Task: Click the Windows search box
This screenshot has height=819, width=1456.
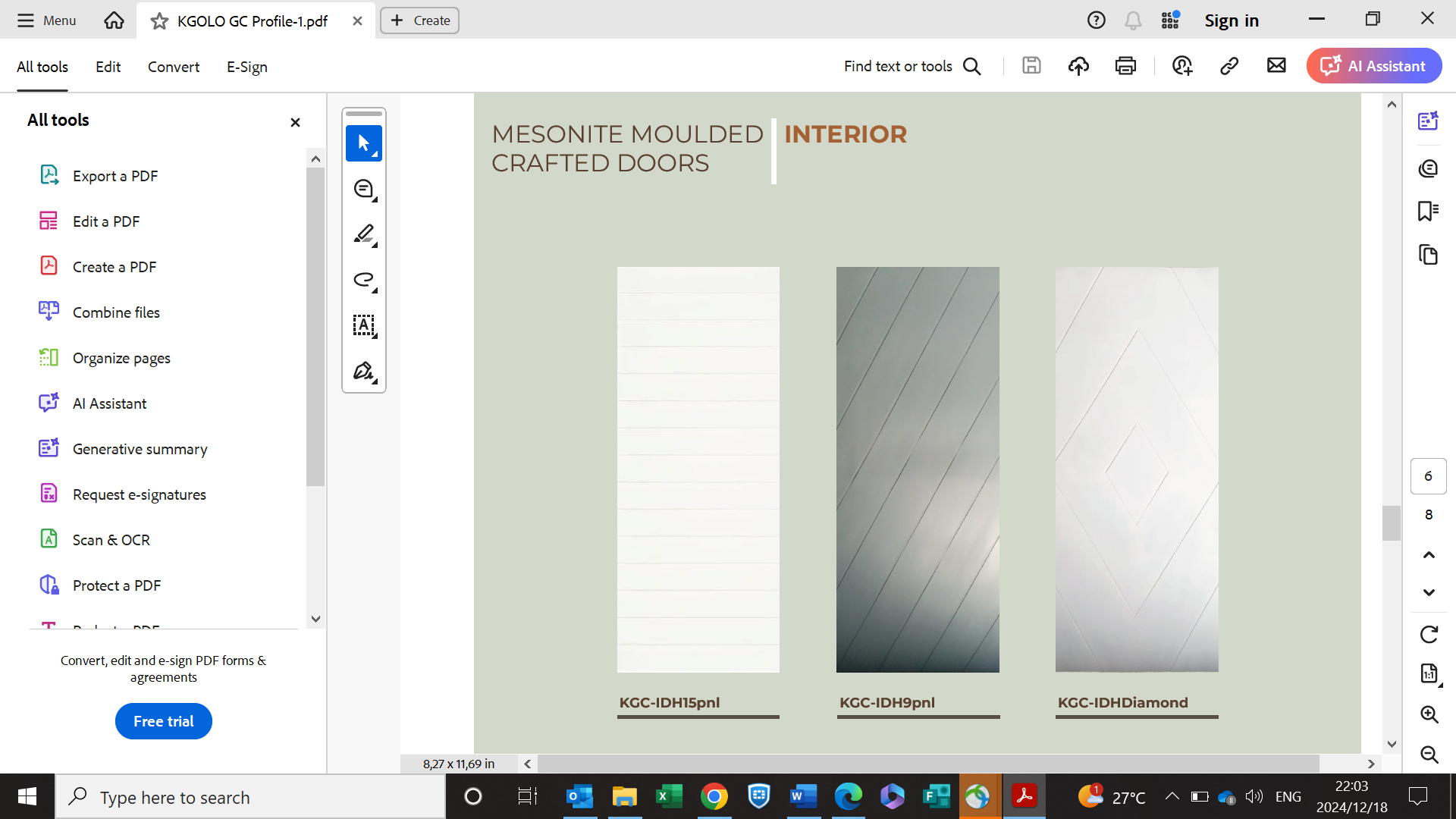Action: pyautogui.click(x=250, y=797)
